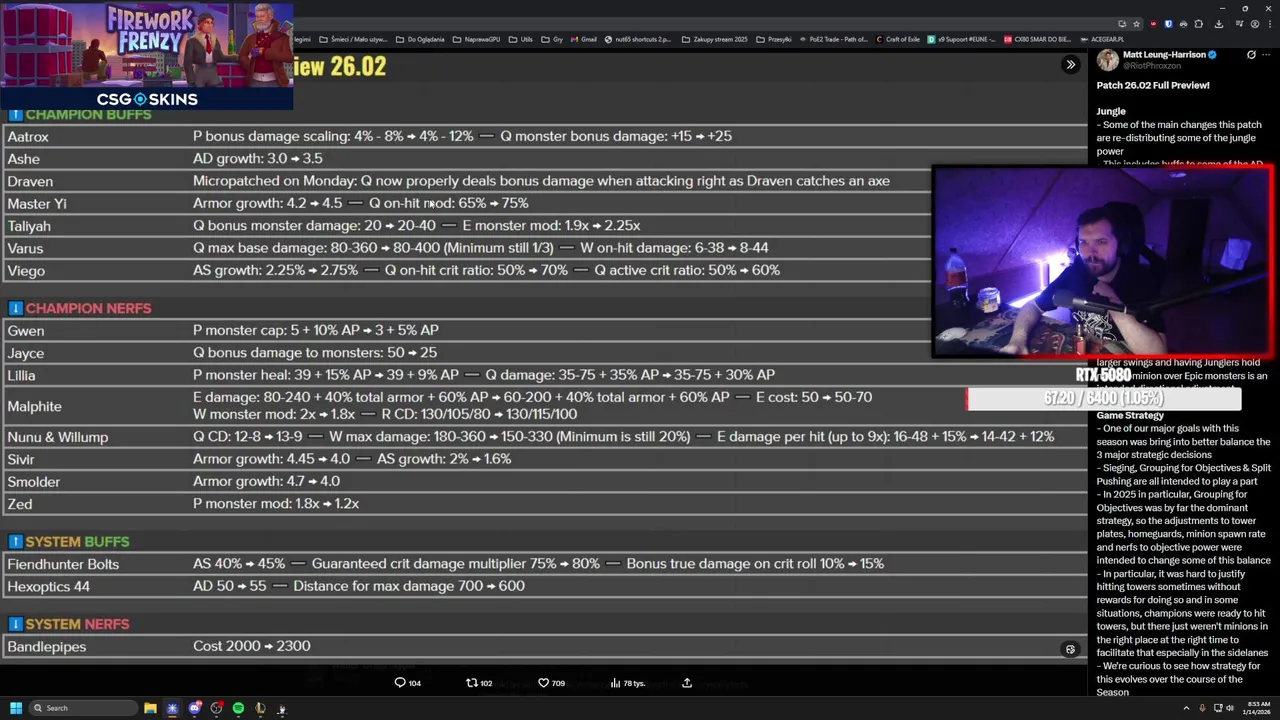This screenshot has width=1280, height=720.
Task: Click the 'Patch 26.02 Full Preview!' tweet text
Action: [1153, 85]
